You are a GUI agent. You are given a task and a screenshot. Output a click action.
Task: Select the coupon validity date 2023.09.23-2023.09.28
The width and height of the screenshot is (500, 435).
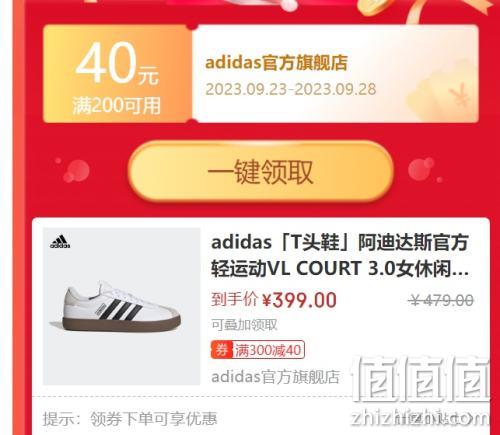(x=291, y=89)
